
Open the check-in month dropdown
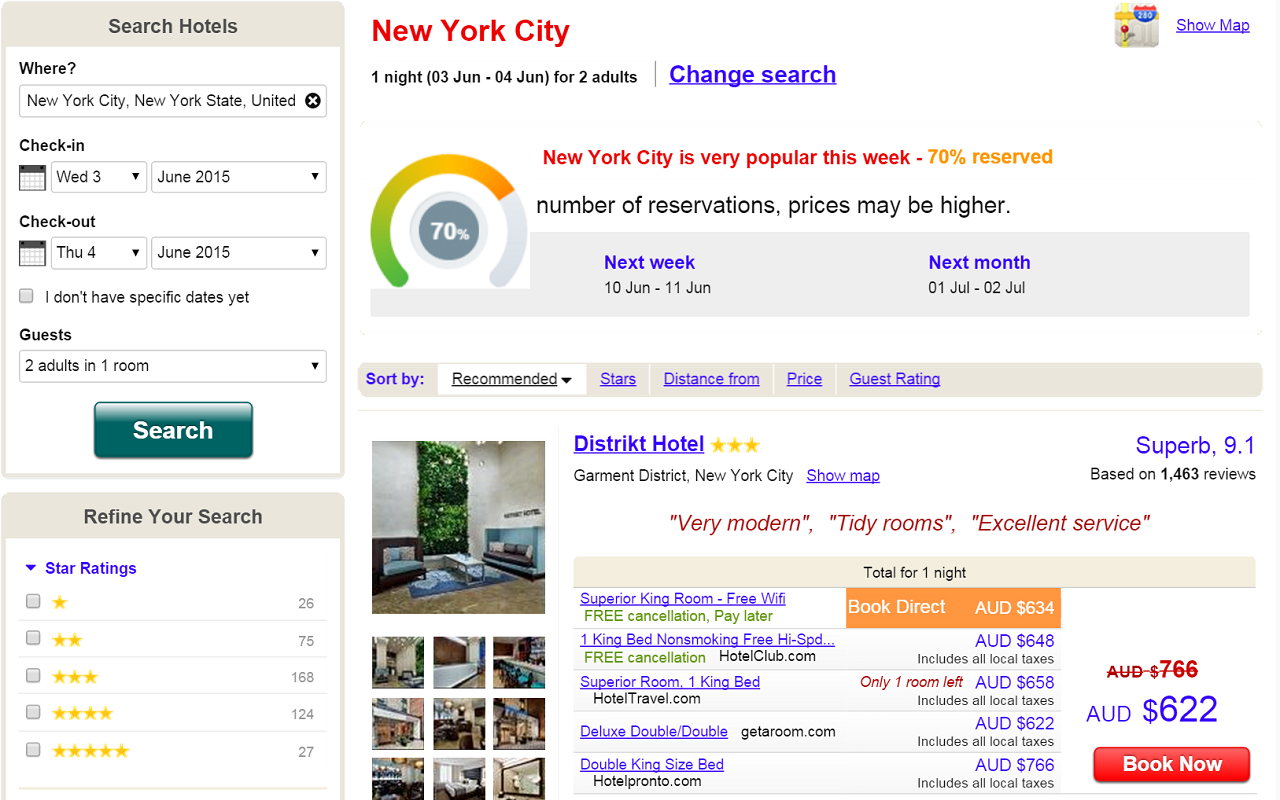click(239, 177)
